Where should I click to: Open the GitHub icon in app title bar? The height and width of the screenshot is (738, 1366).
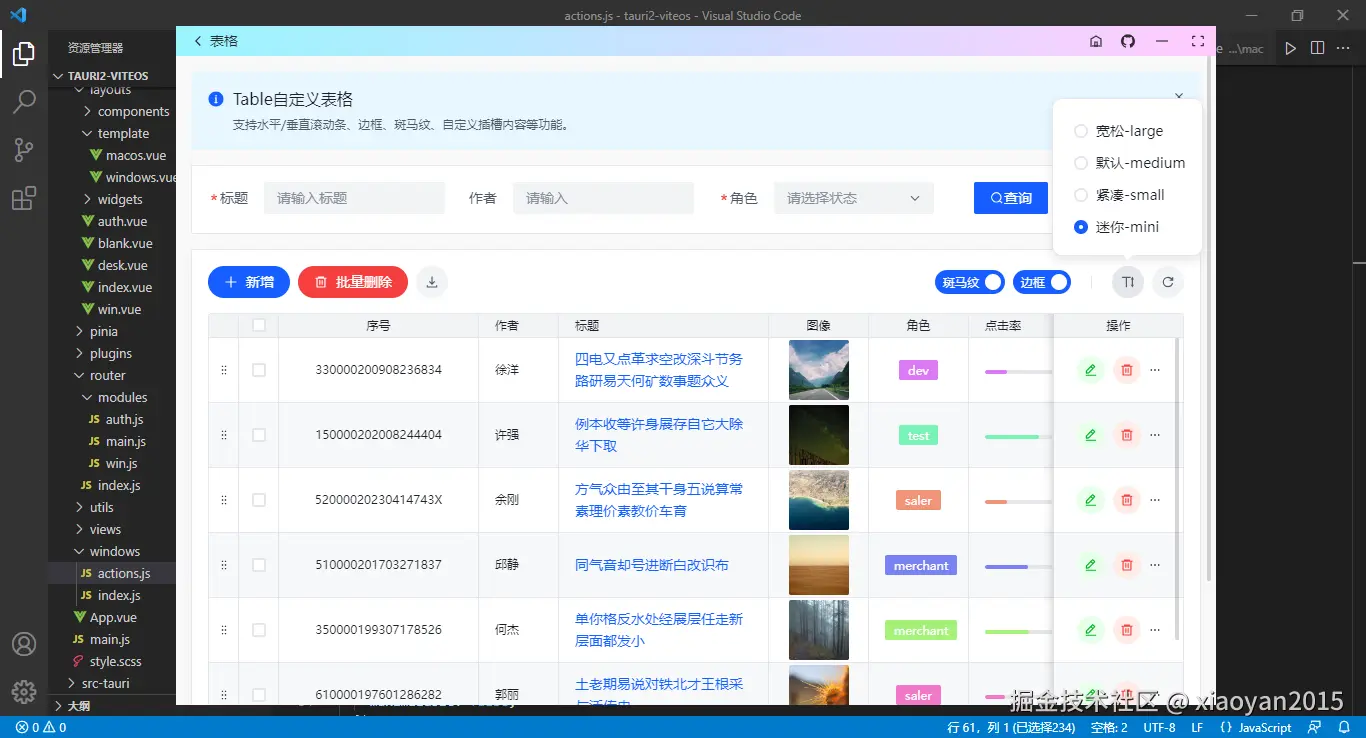click(1128, 41)
